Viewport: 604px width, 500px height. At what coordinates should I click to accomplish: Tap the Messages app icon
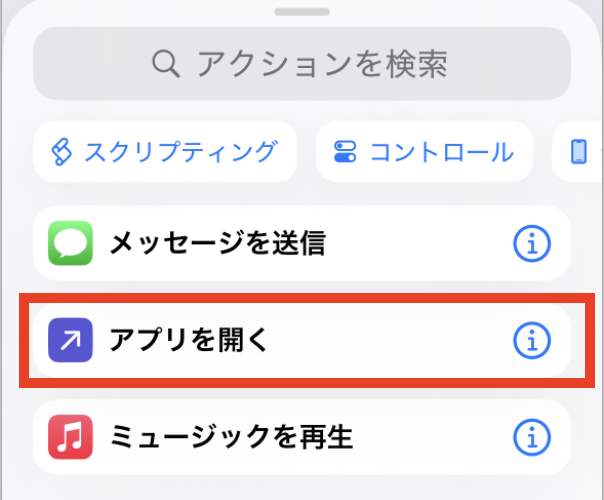point(70,242)
